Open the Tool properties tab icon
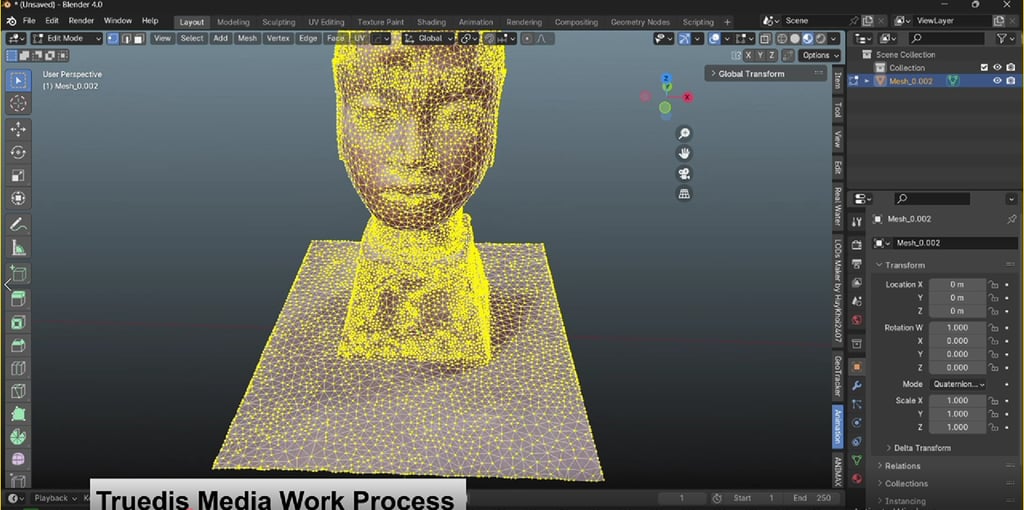The width and height of the screenshot is (1024, 510). (857, 222)
